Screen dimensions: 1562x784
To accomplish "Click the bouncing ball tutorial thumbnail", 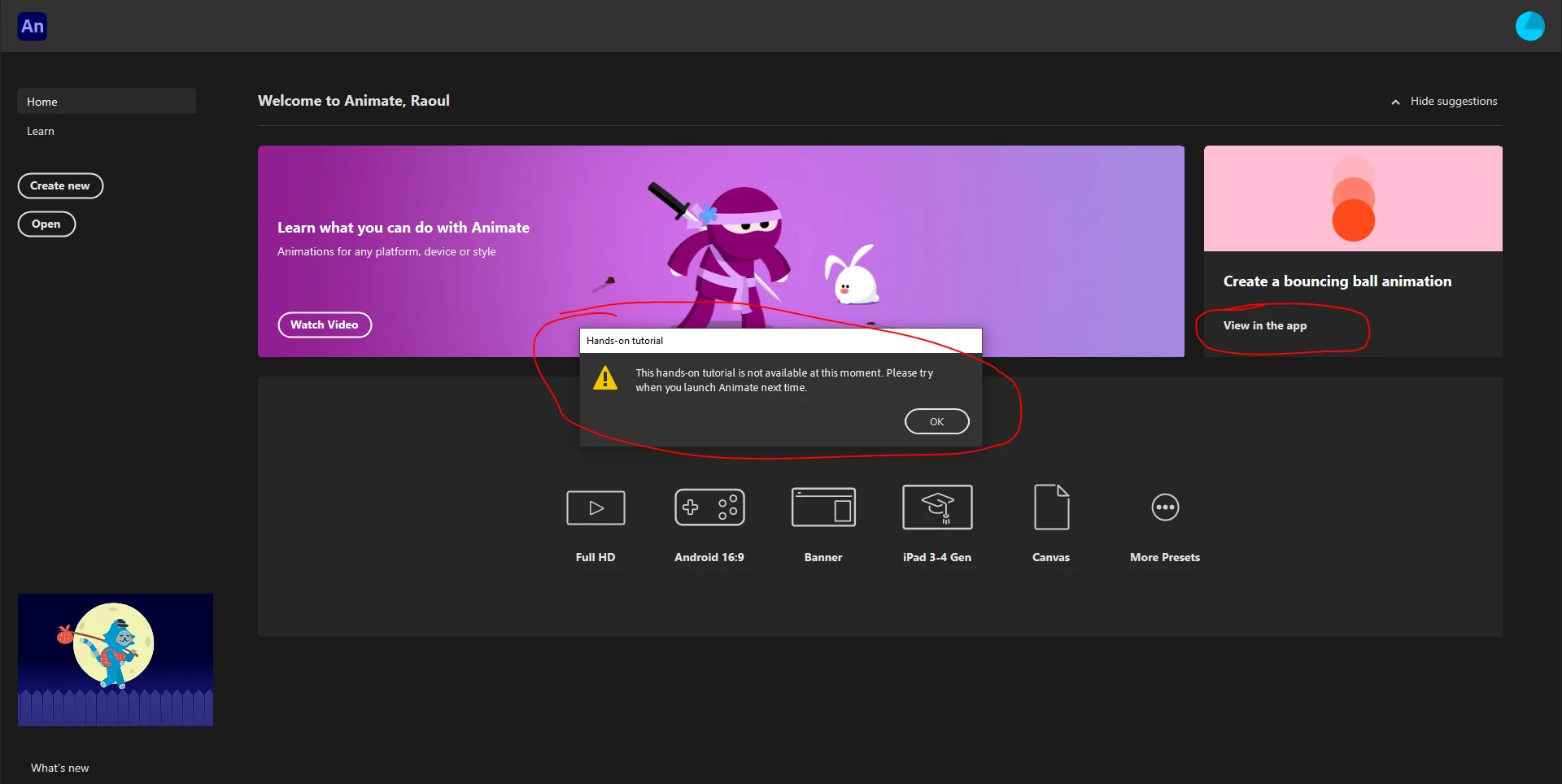I will pyautogui.click(x=1353, y=198).
